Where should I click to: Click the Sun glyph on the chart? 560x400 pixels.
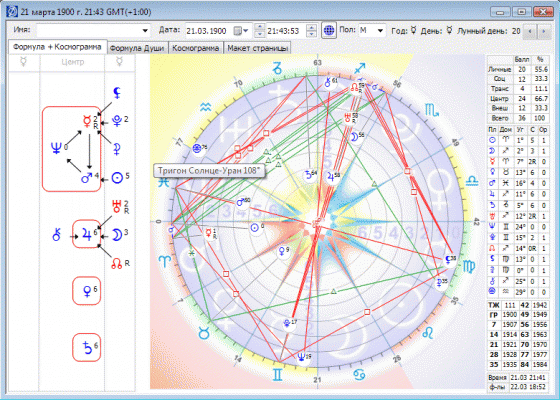(254, 228)
